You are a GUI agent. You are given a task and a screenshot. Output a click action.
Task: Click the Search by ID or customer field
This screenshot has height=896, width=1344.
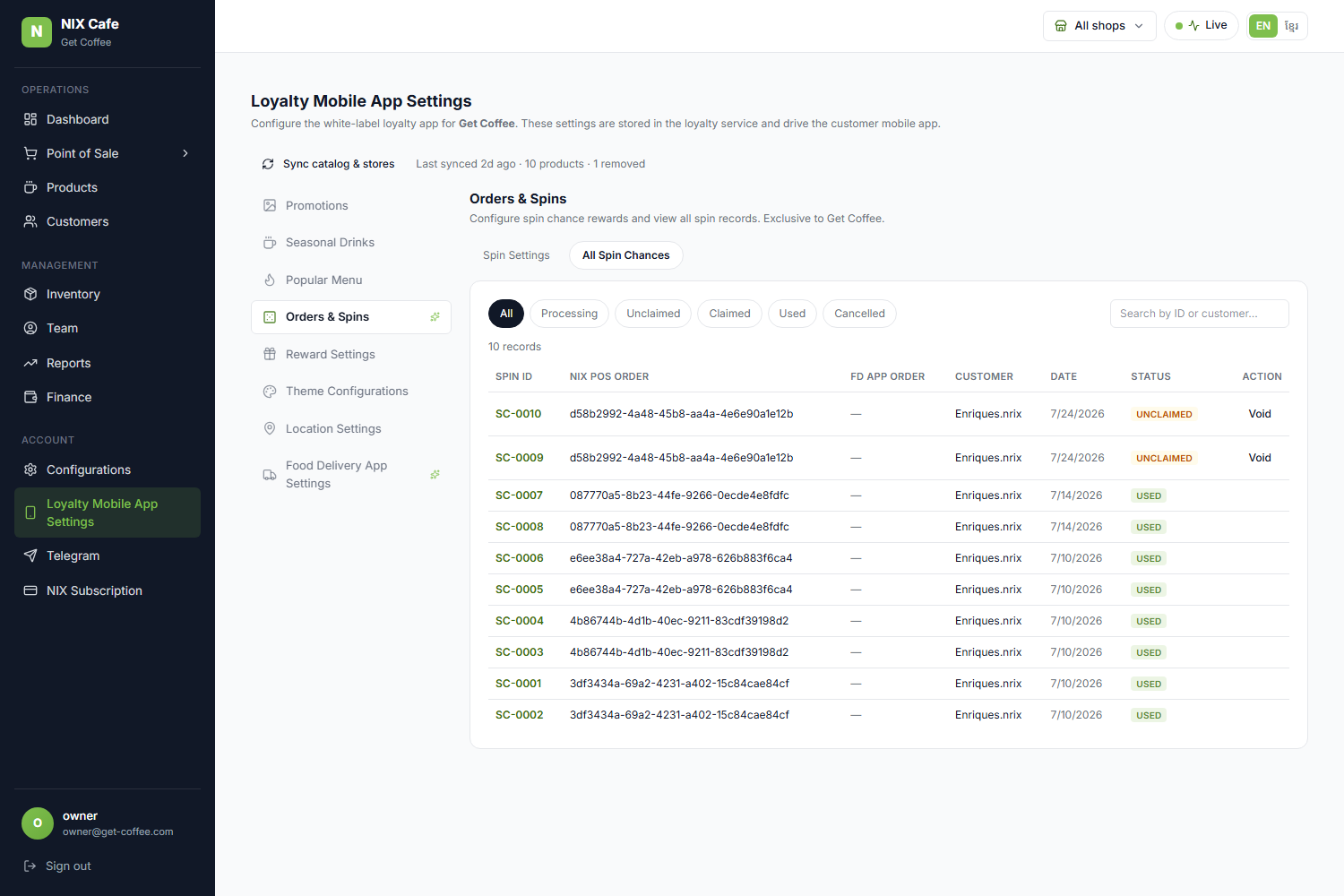coord(1200,314)
